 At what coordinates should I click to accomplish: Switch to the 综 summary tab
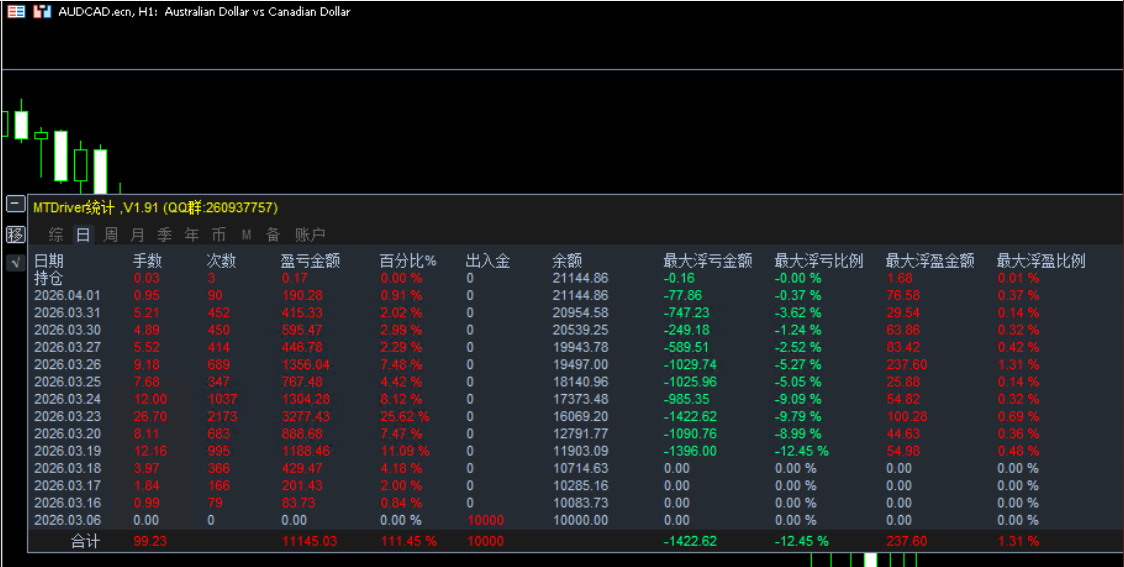pos(56,235)
